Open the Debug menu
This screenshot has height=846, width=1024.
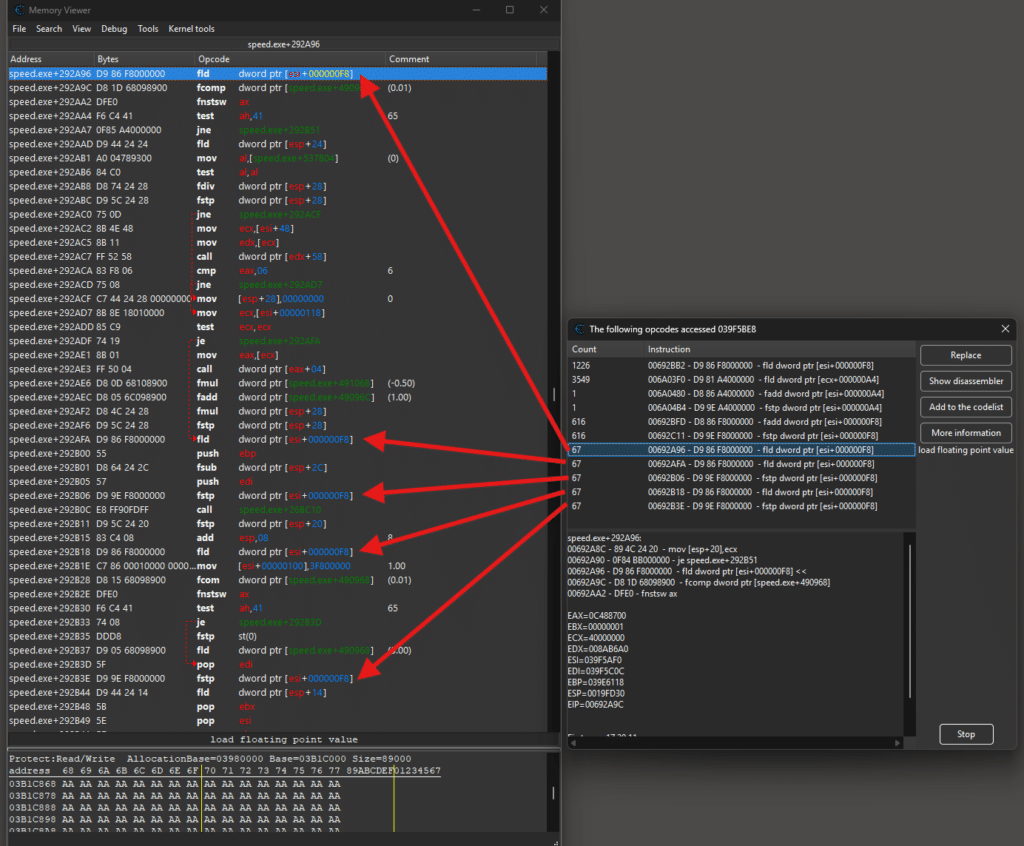coord(114,29)
